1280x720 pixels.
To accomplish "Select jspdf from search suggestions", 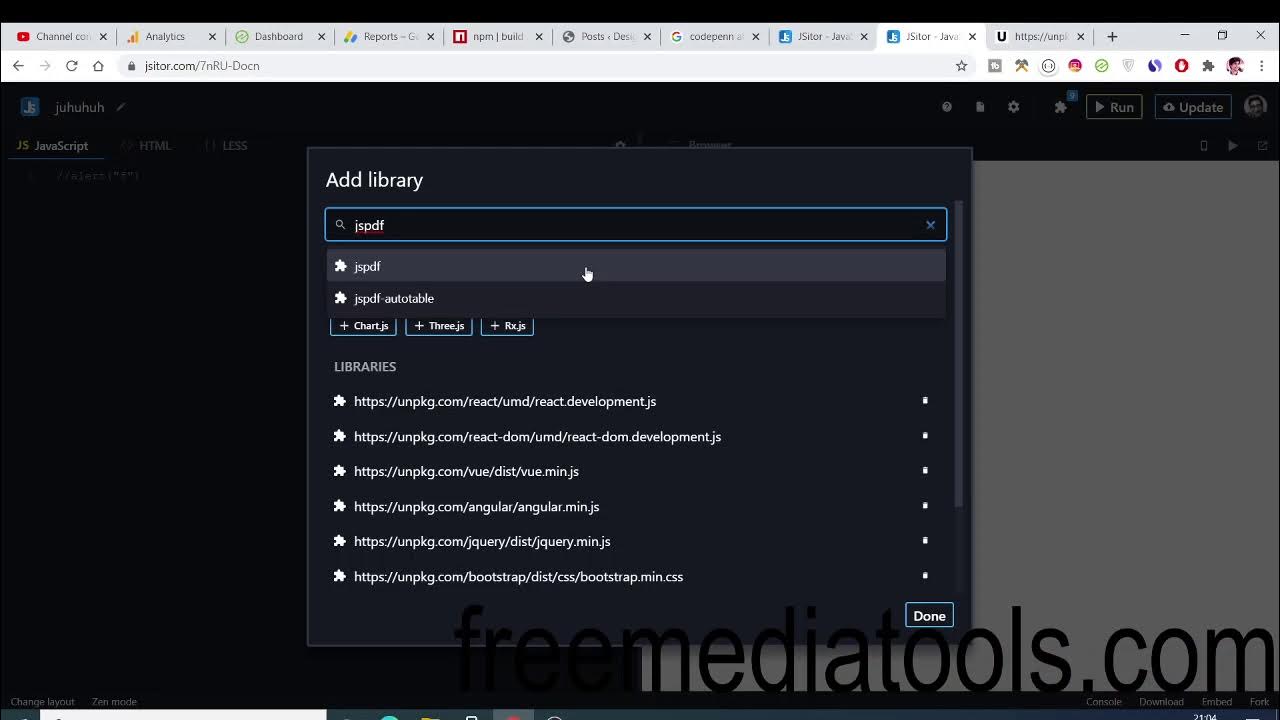I will tap(368, 267).
